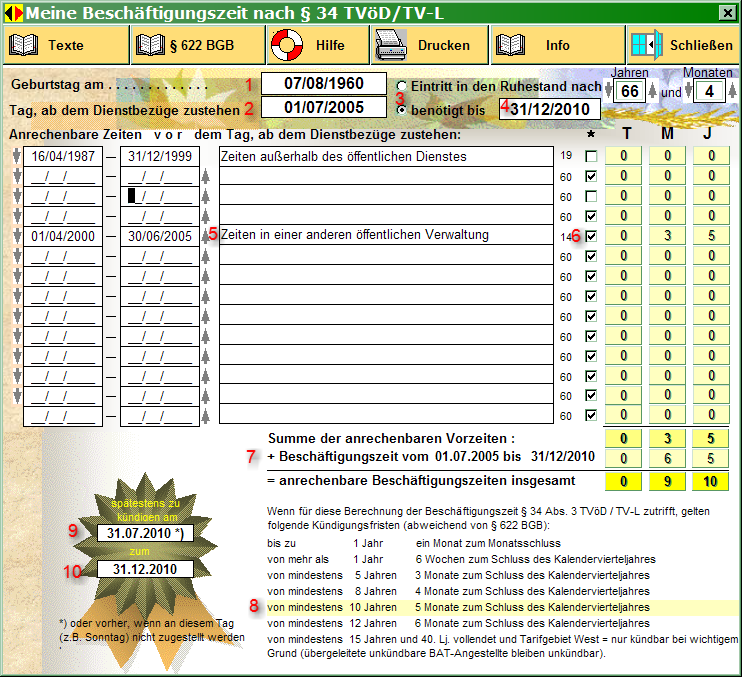Click description 'Zeiten außerhalb des öffentlichen Dienstes'
Image resolution: width=742 pixels, height=677 pixels.
386,156
